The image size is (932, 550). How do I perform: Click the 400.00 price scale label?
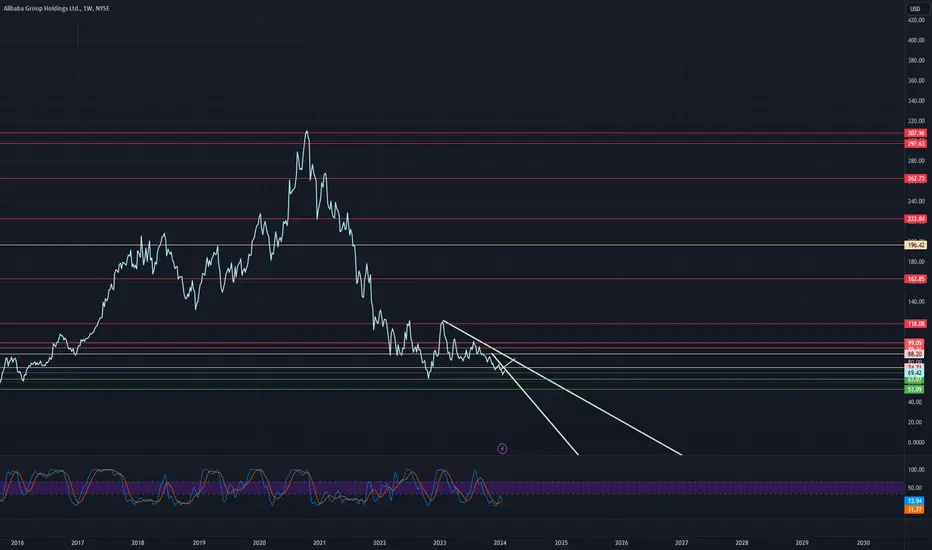[916, 40]
